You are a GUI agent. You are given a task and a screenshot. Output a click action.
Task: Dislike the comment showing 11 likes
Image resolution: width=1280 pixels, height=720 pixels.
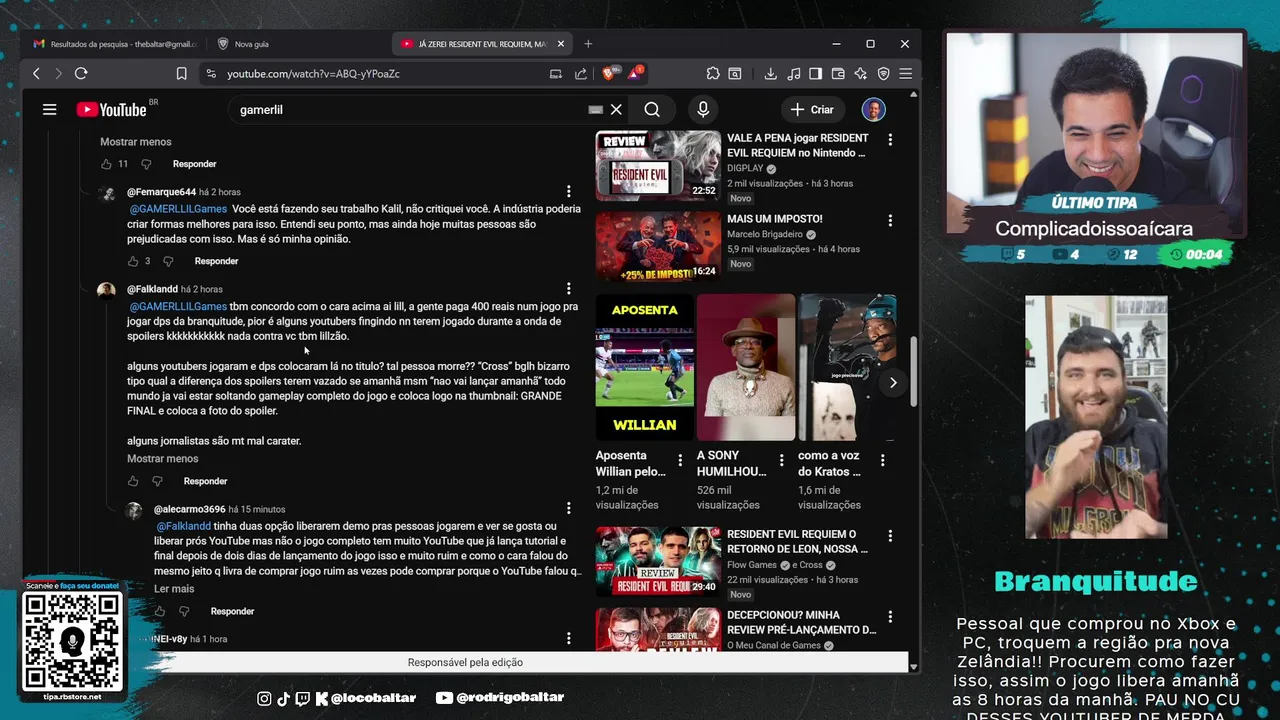point(146,164)
